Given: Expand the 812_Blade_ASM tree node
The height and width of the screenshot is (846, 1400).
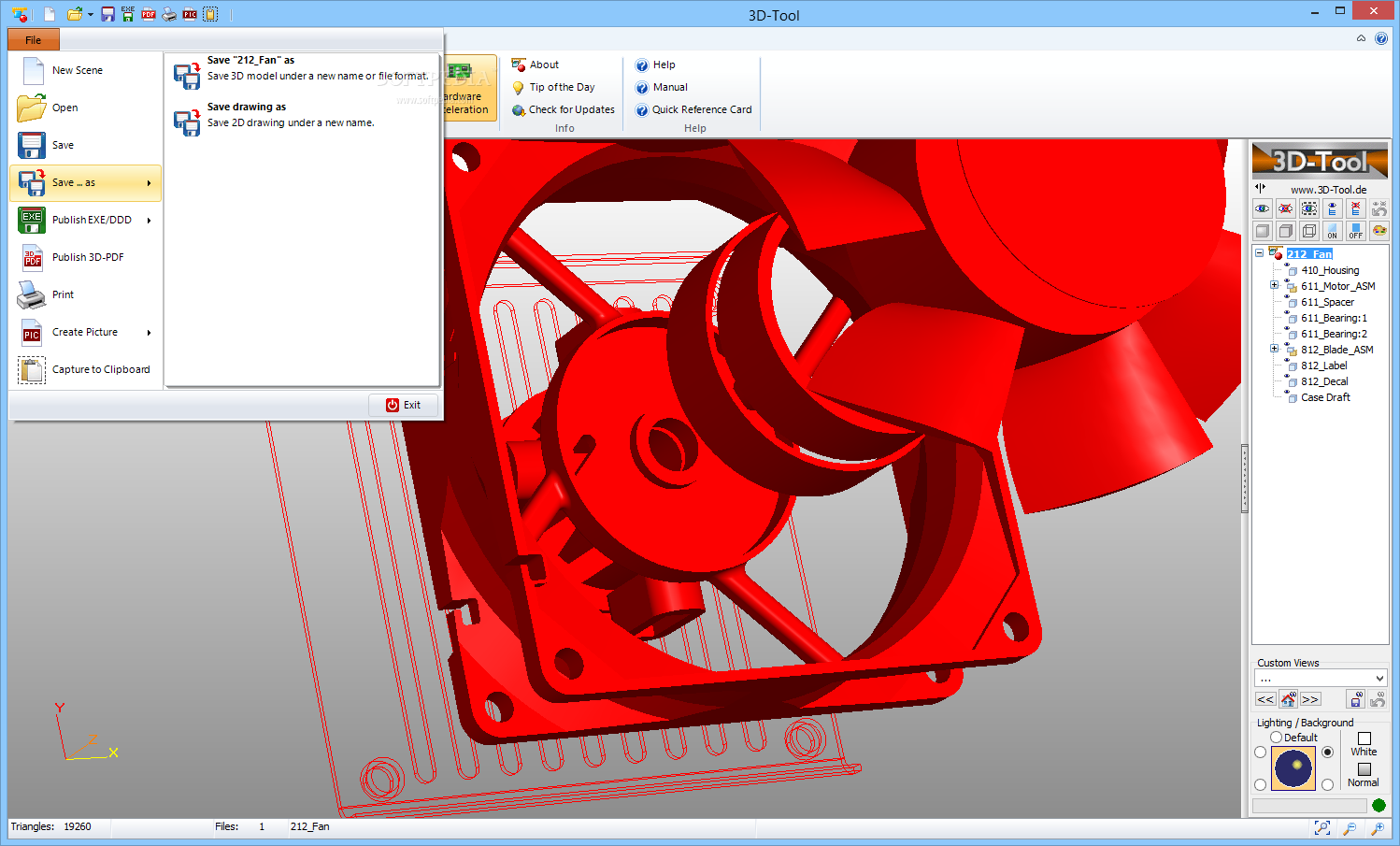Looking at the screenshot, I should point(1274,349).
